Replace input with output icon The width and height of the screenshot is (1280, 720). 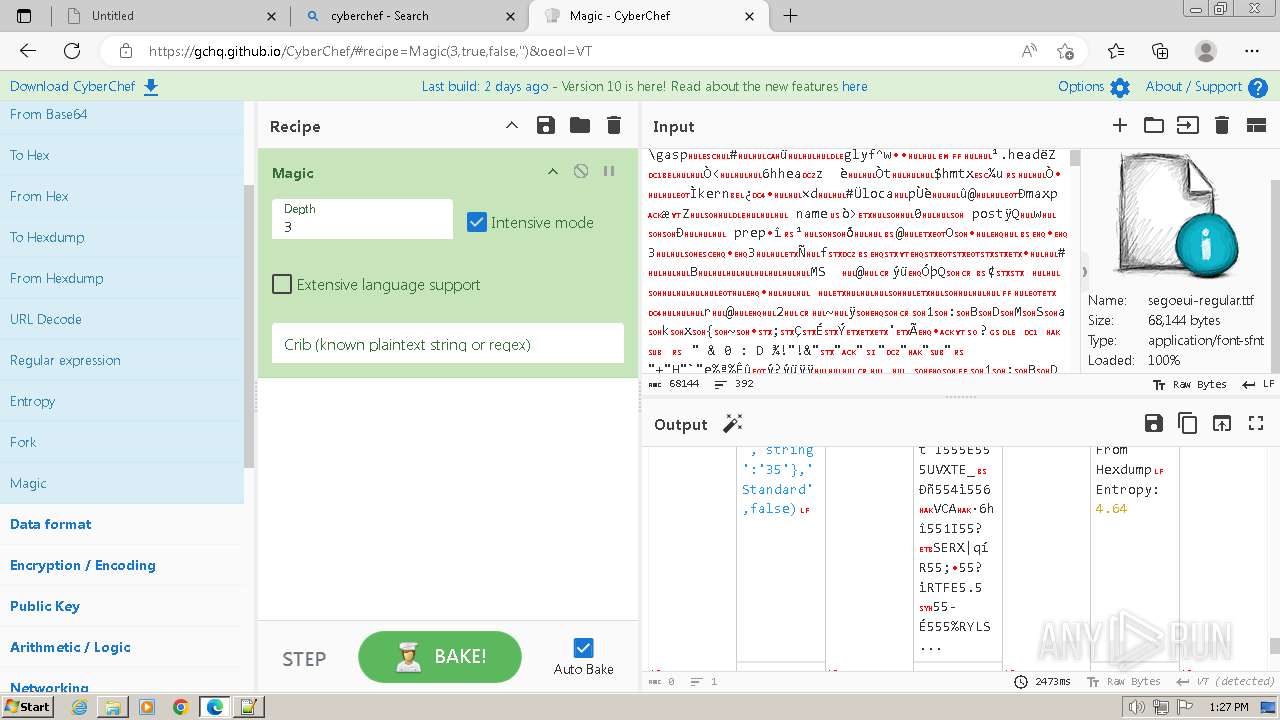(x=1222, y=423)
